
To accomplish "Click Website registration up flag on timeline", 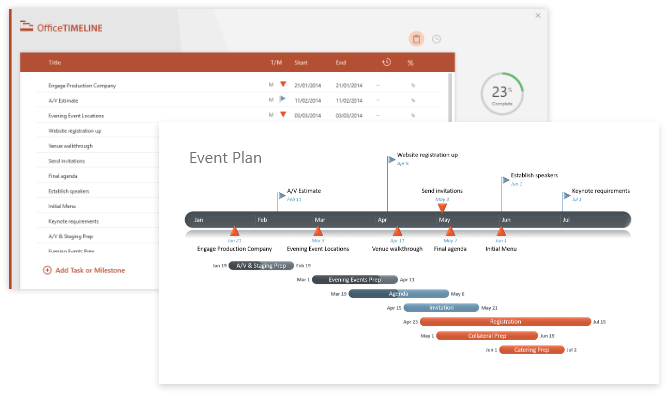I will [x=391, y=160].
